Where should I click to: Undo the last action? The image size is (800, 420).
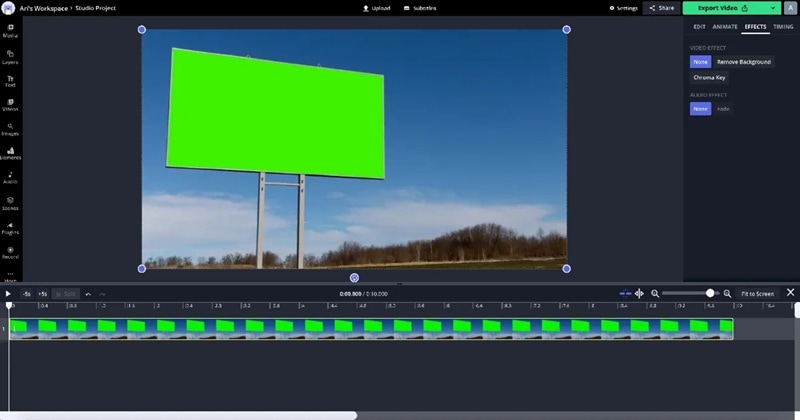point(88,294)
